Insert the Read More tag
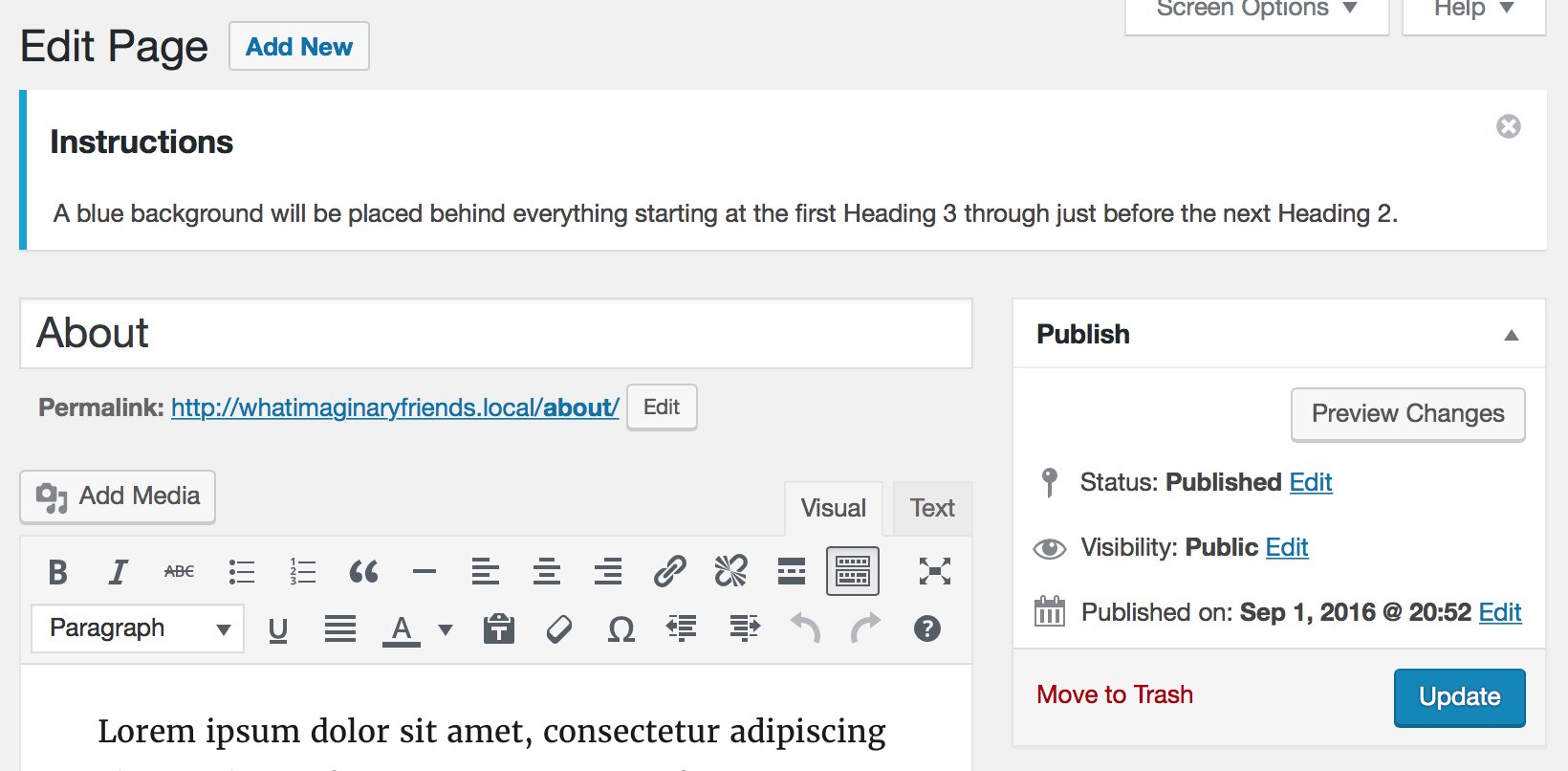 click(792, 572)
